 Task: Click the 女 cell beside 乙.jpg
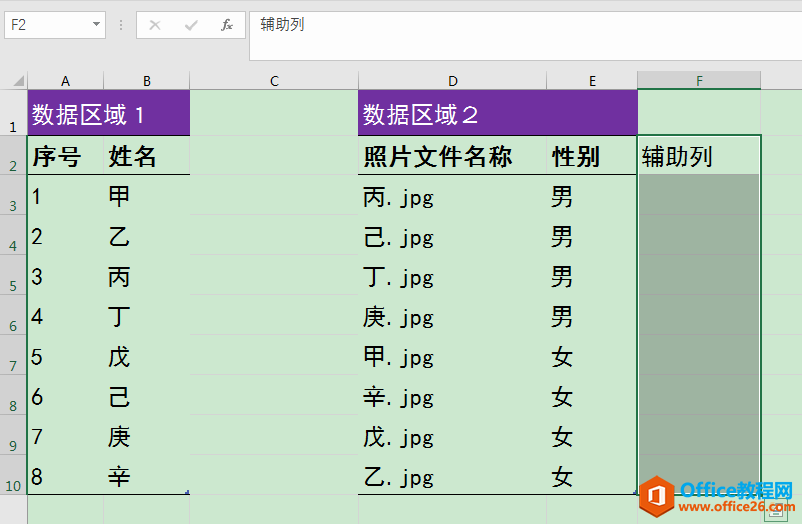592,474
